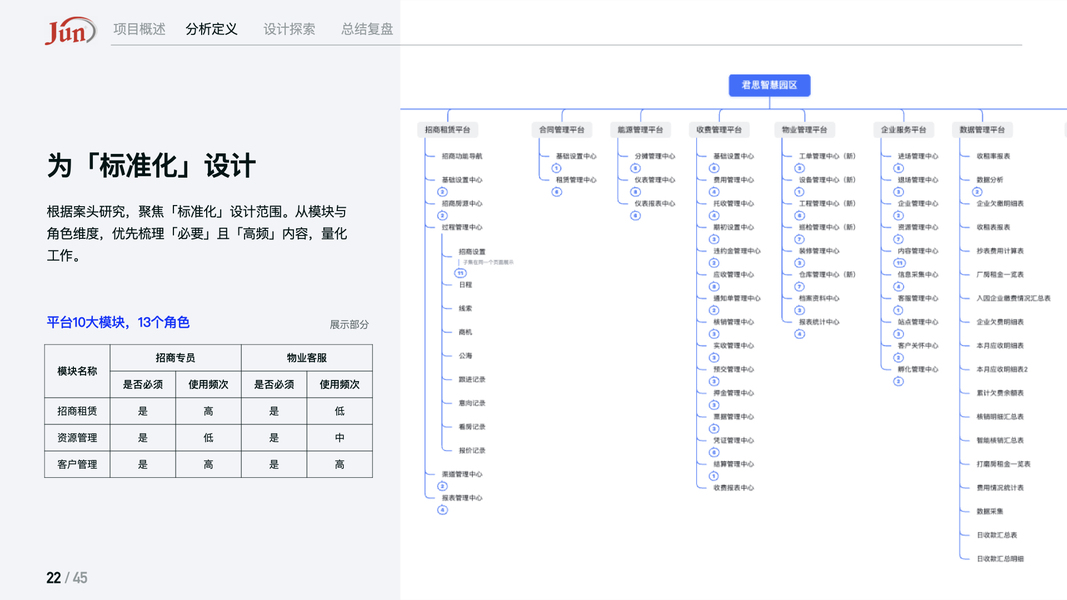Expand the child count badge under 招商房源中心
This screenshot has height=600, width=1067.
(x=442, y=216)
